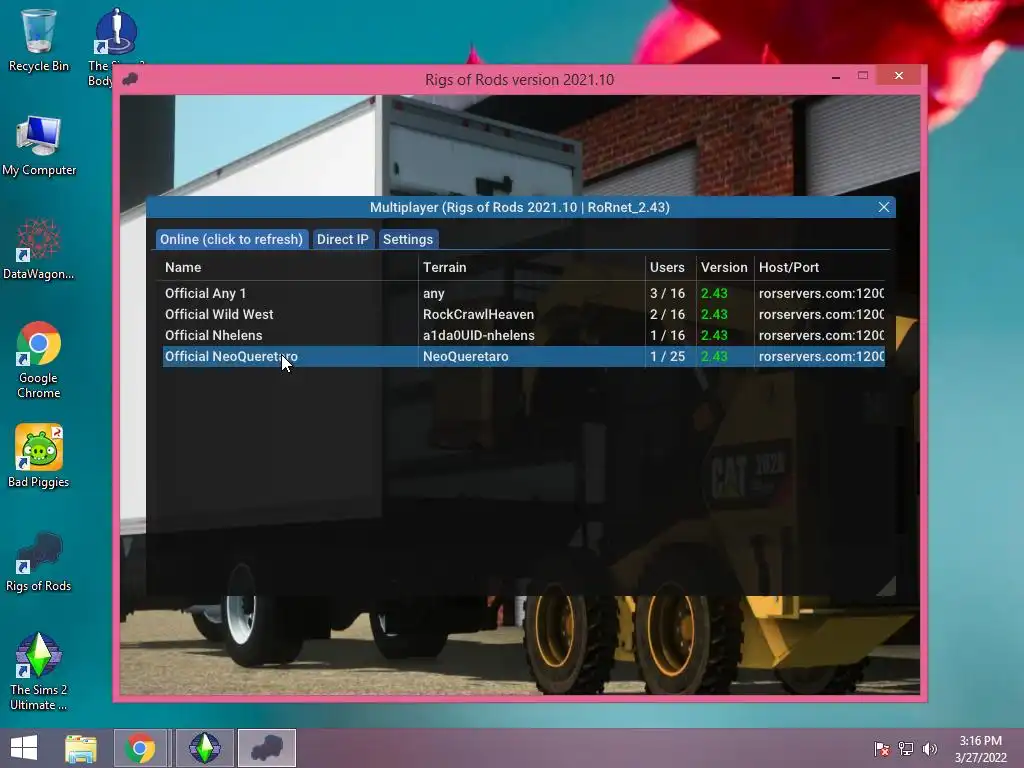Switch to Chrome in the taskbar
The image size is (1024, 768).
[x=140, y=748]
